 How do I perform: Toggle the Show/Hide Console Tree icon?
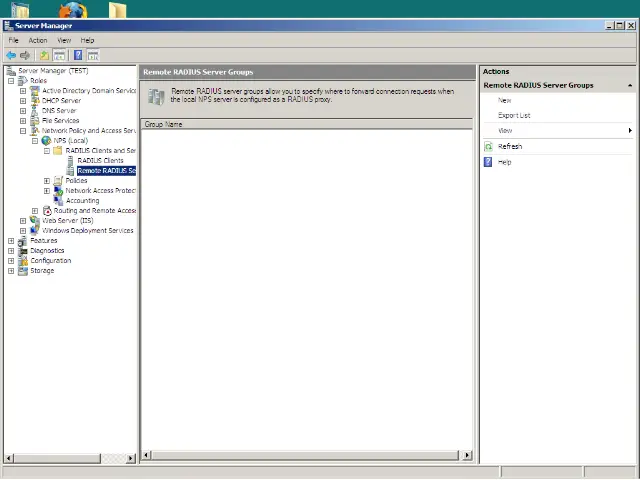tap(59, 55)
